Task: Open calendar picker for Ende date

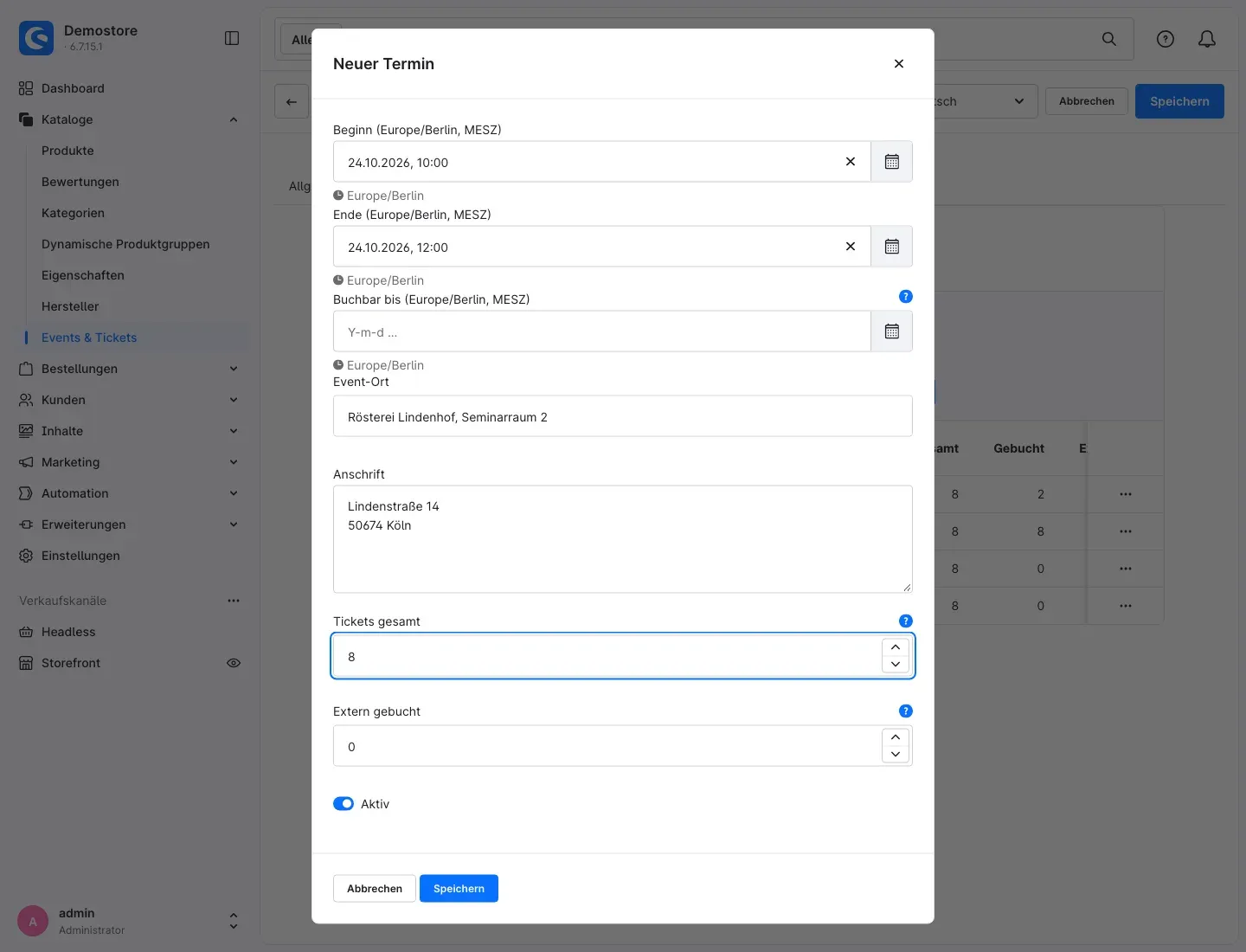Action: (891, 247)
